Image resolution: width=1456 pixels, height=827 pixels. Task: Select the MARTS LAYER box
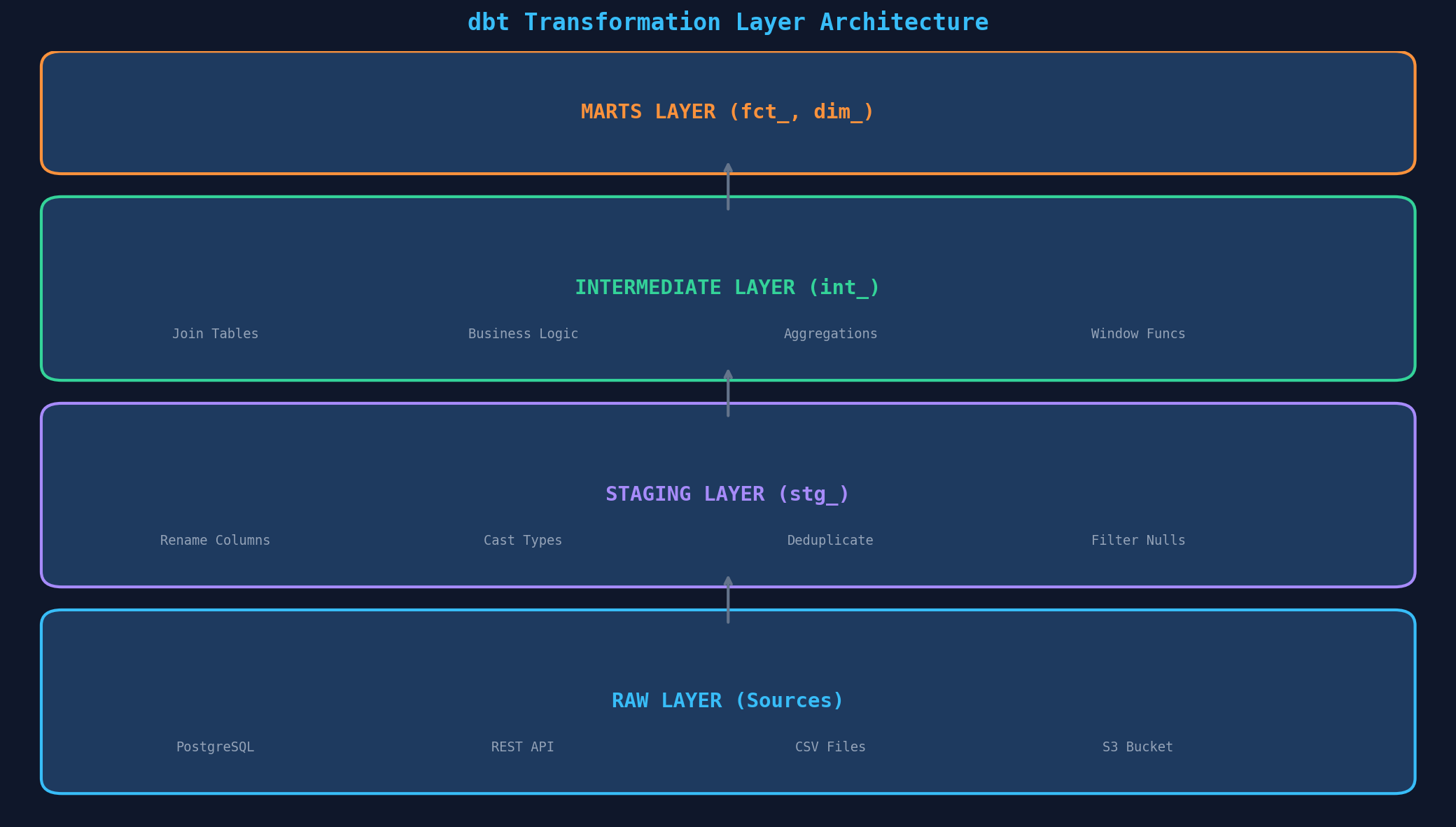point(727,111)
